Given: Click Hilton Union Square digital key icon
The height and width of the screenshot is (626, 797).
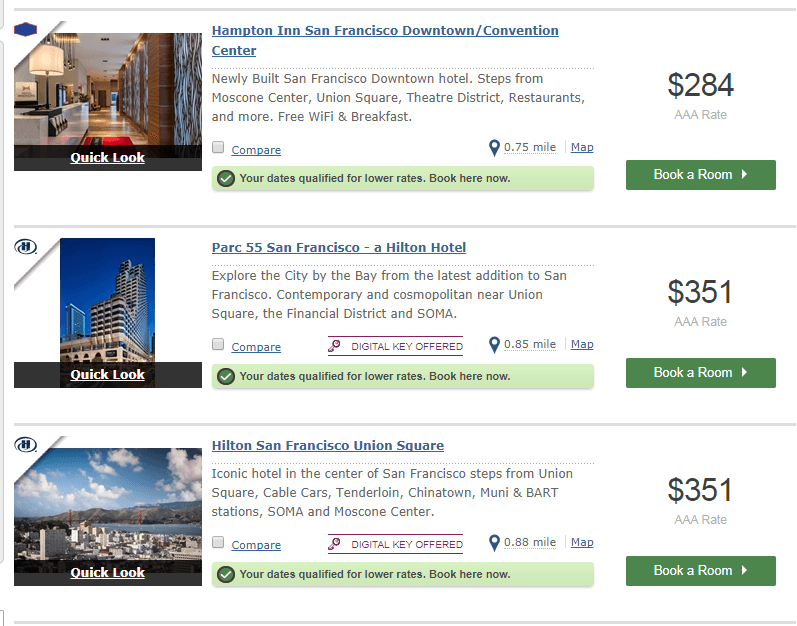Looking at the screenshot, I should (x=337, y=544).
